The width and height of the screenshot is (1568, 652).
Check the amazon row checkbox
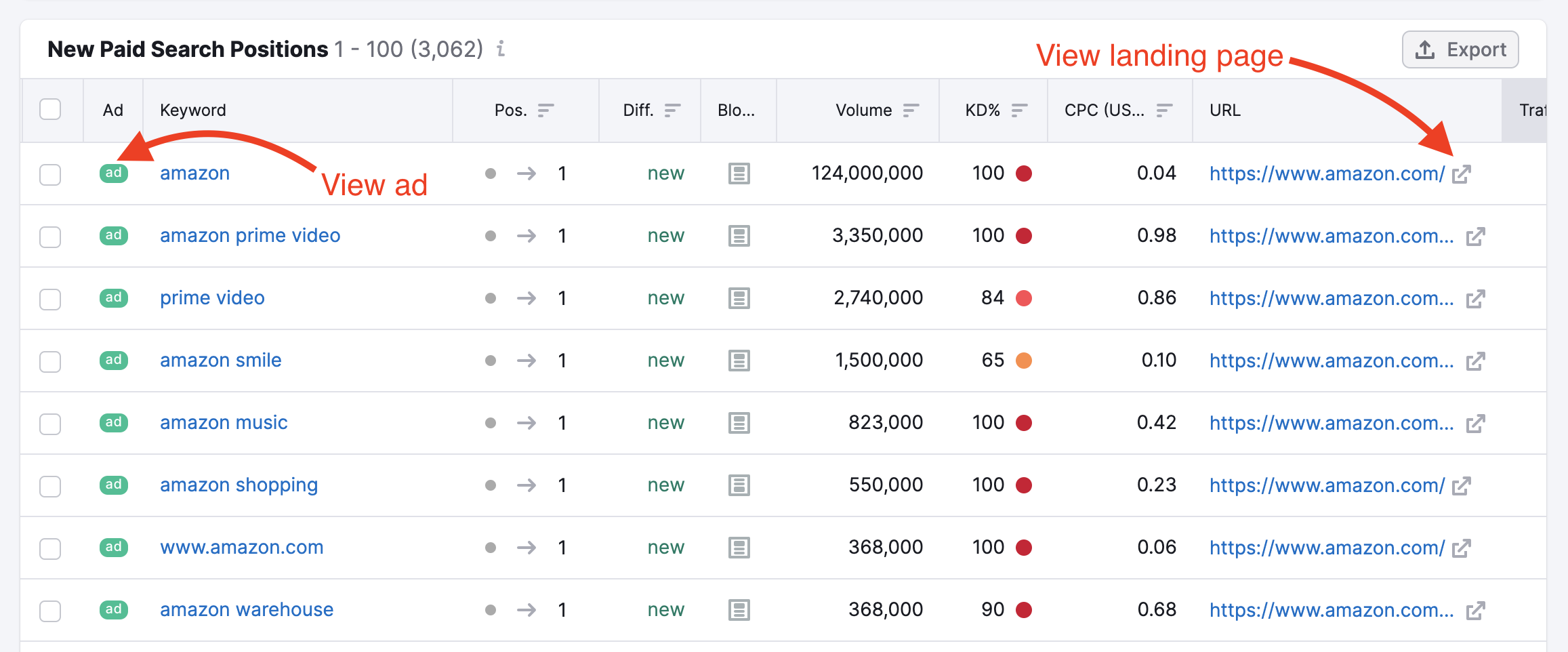50,174
